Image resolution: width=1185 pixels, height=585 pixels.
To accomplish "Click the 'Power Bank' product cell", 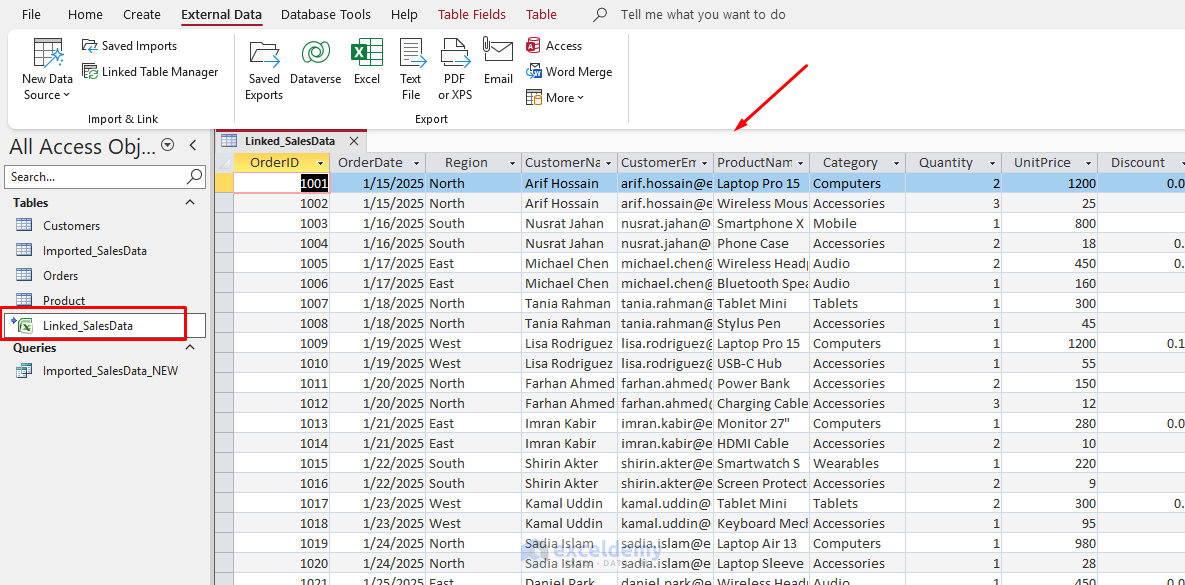I will tap(762, 383).
